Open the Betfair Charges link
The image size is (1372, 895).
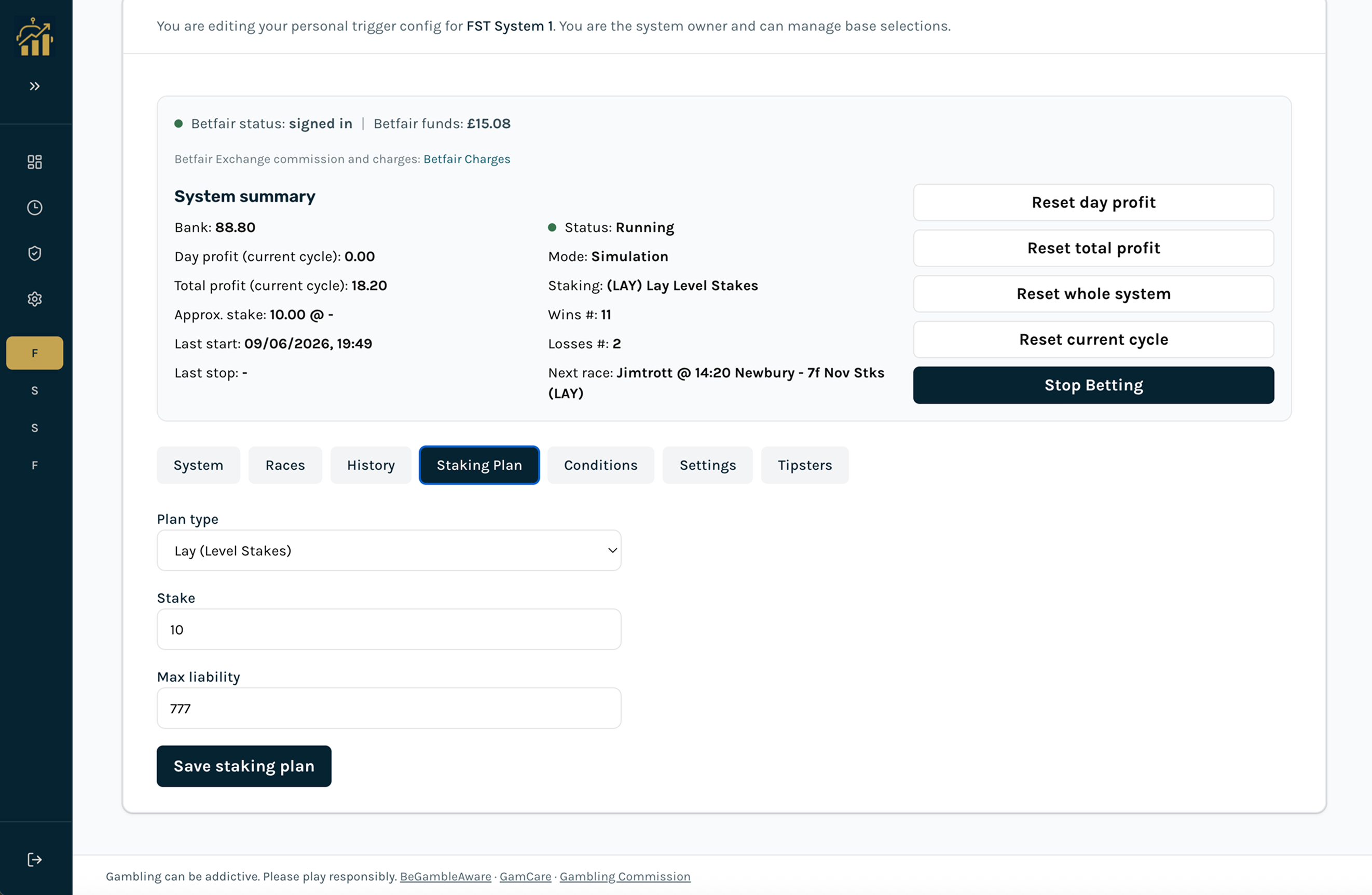coord(467,159)
